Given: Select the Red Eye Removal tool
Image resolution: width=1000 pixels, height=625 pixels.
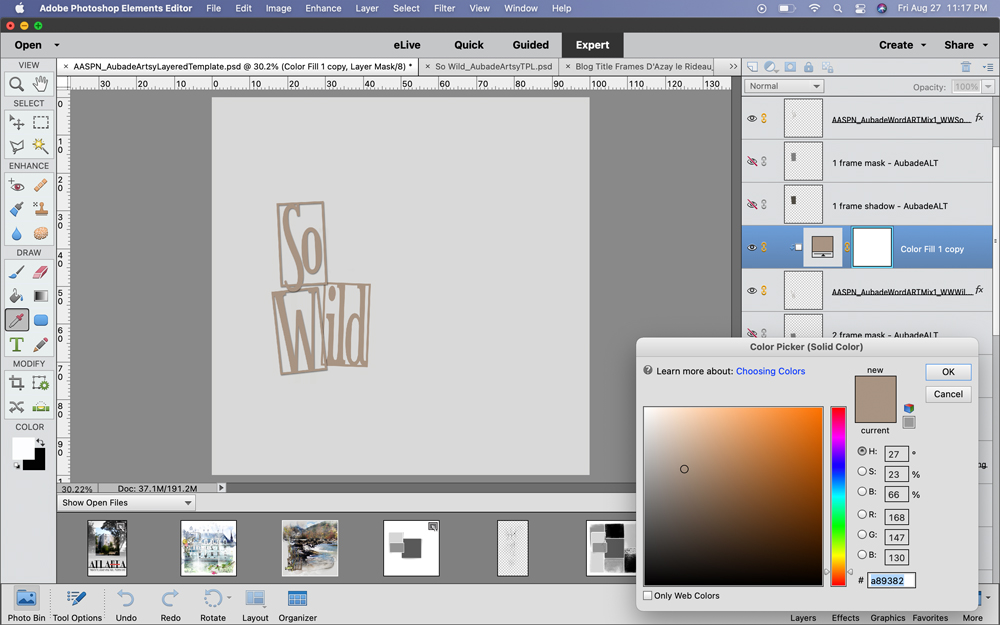Looking at the screenshot, I should click(17, 186).
